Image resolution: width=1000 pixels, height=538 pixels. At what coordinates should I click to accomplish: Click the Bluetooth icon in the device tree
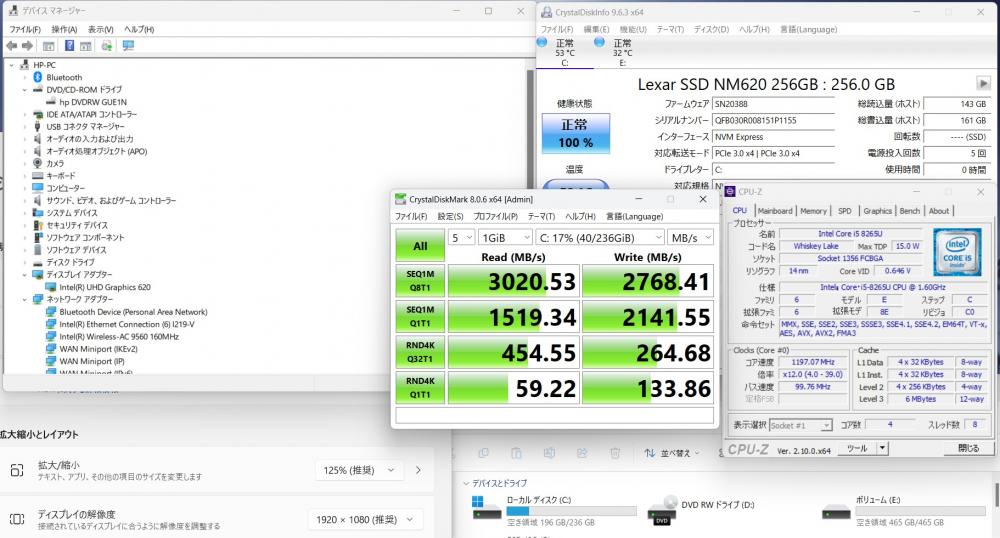click(x=38, y=77)
